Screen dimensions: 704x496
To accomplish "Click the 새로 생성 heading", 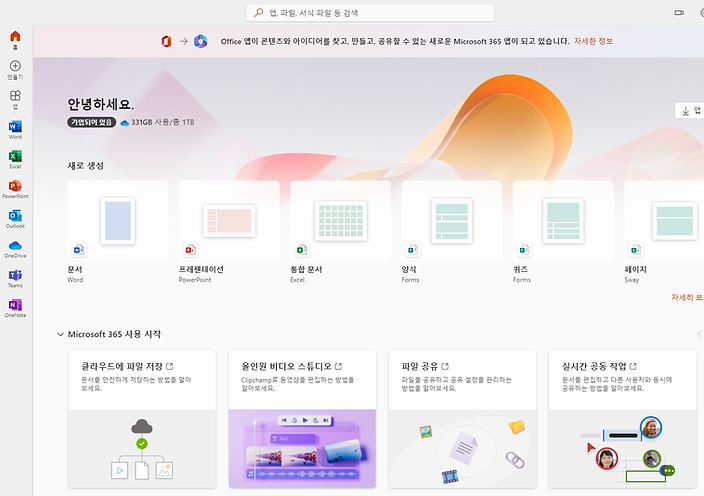I will (85, 166).
